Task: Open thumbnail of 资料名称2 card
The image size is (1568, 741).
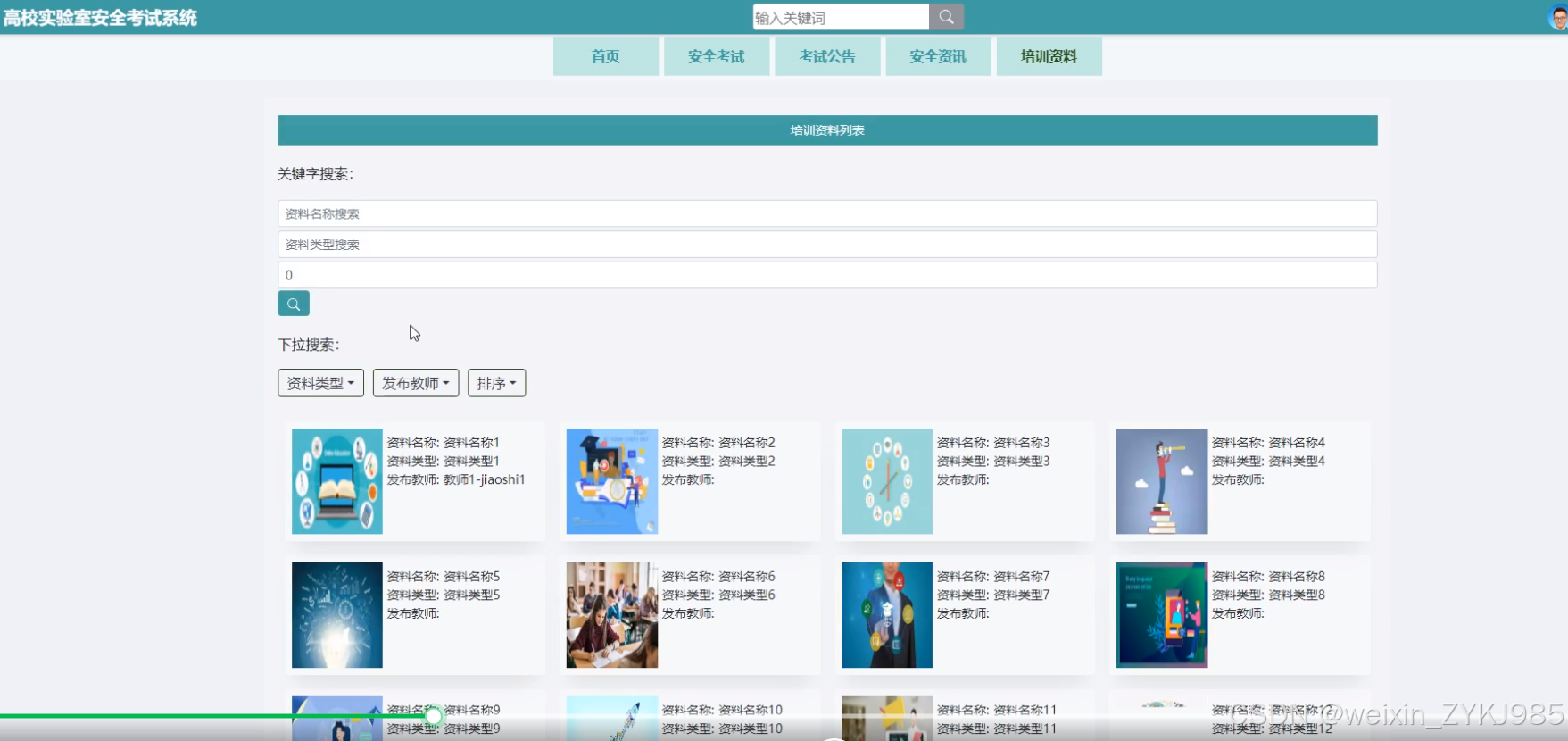Action: point(612,481)
